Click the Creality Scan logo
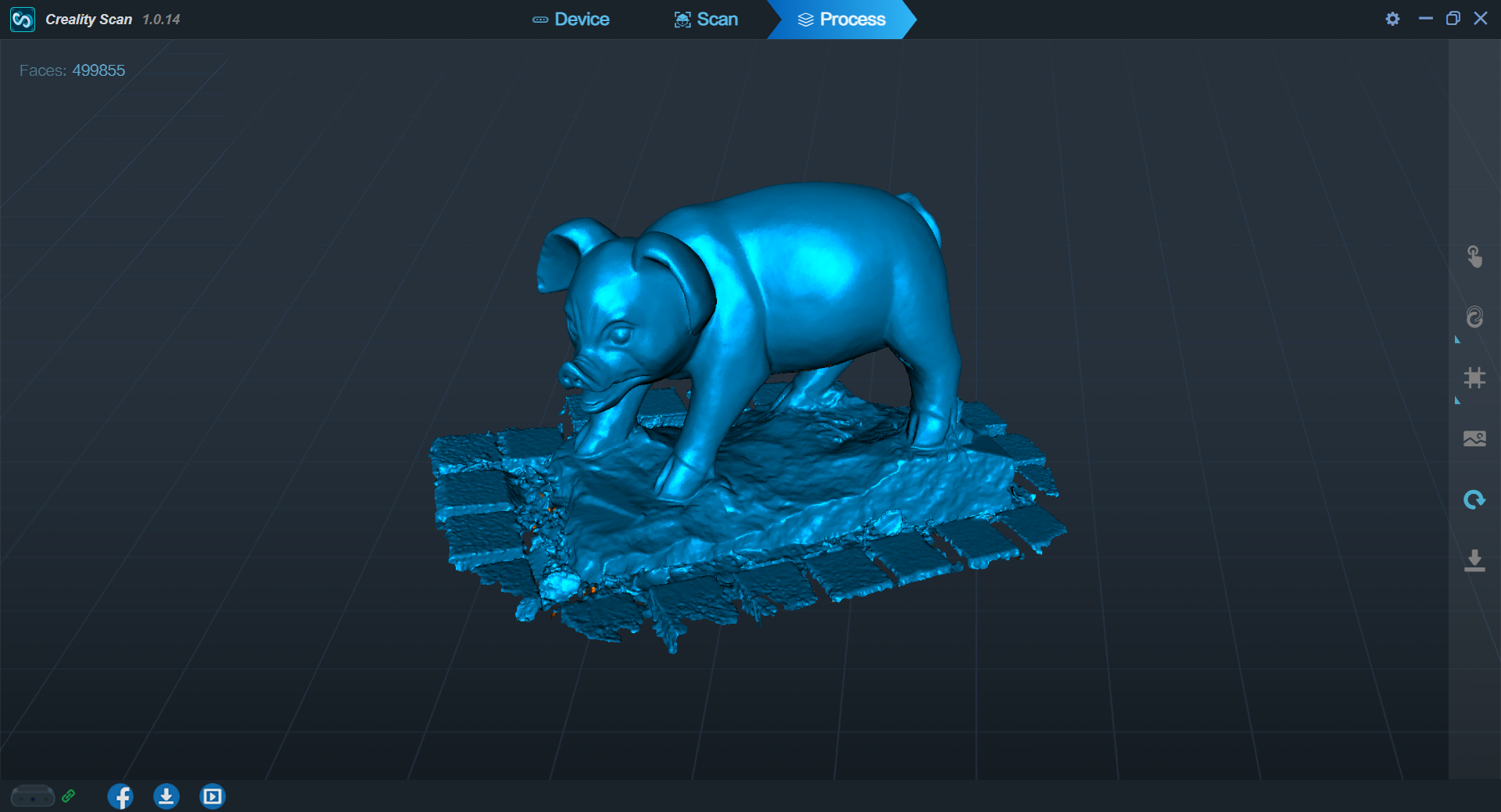Viewport: 1501px width, 812px height. [x=21, y=19]
